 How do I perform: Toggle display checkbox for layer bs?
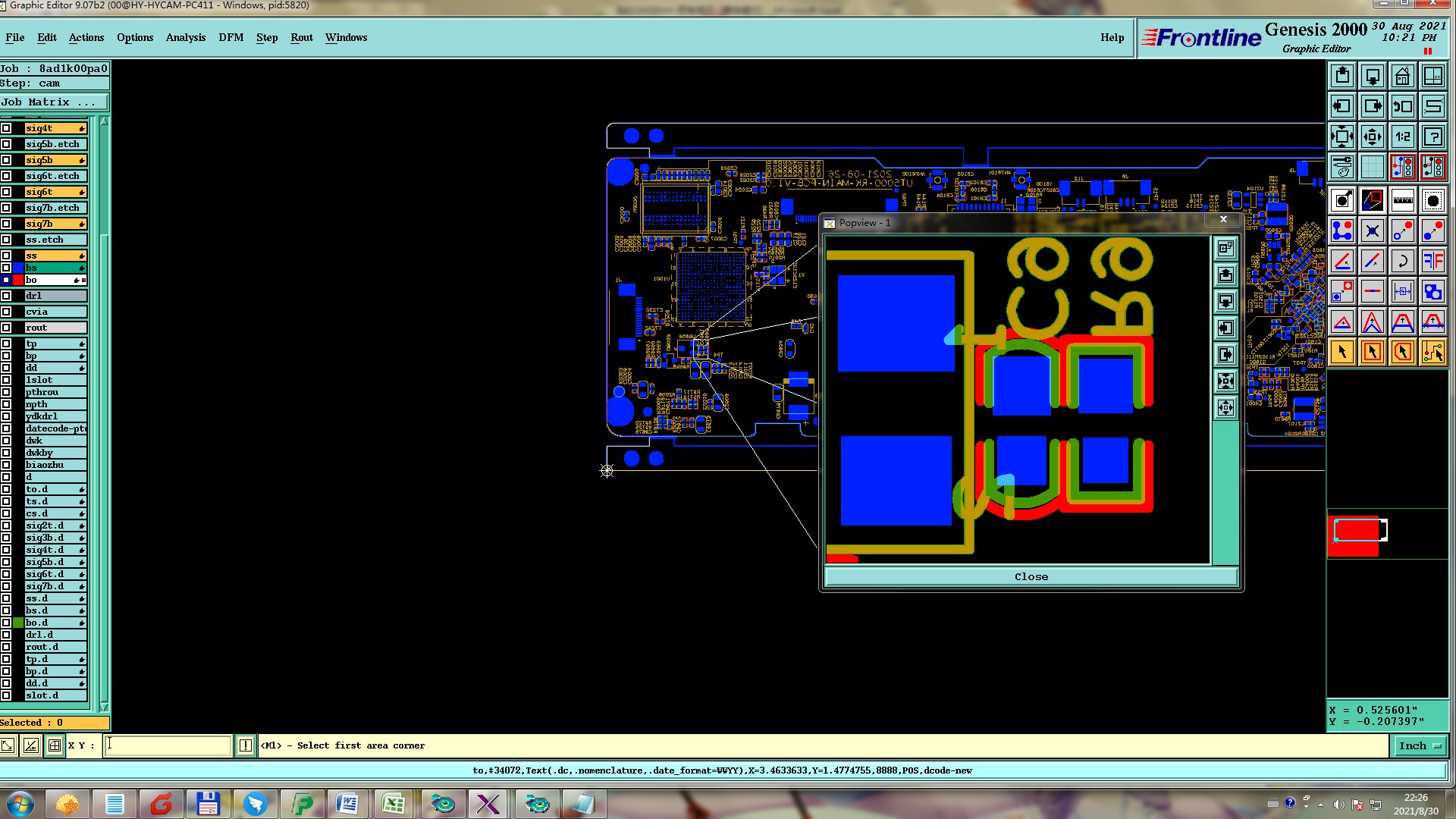pyautogui.click(x=6, y=268)
